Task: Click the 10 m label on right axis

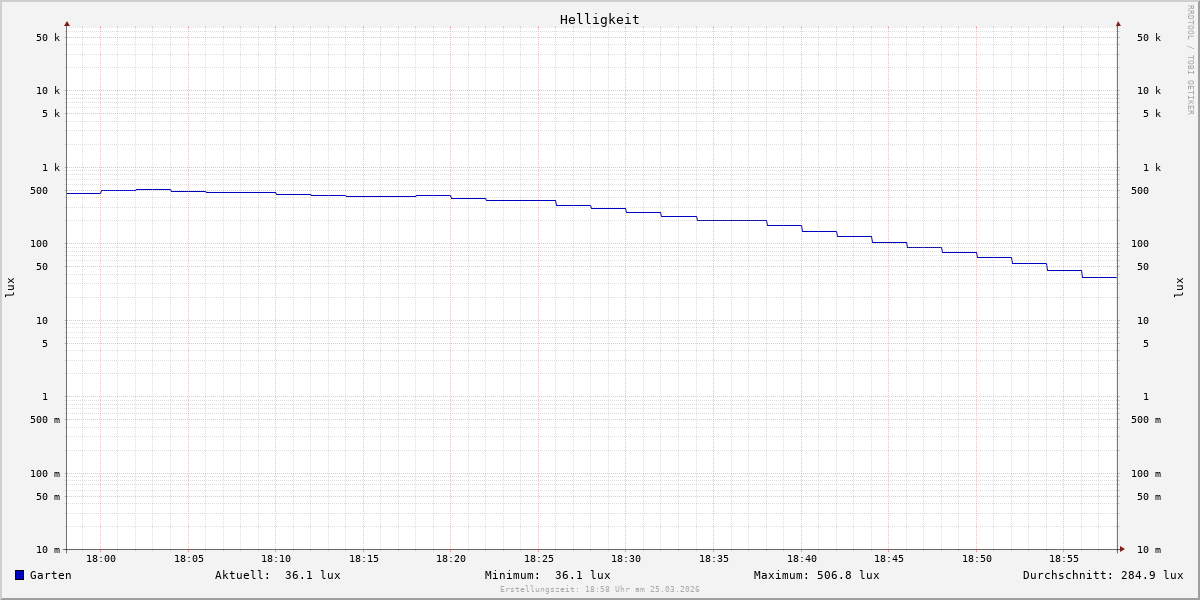Action: (1149, 550)
